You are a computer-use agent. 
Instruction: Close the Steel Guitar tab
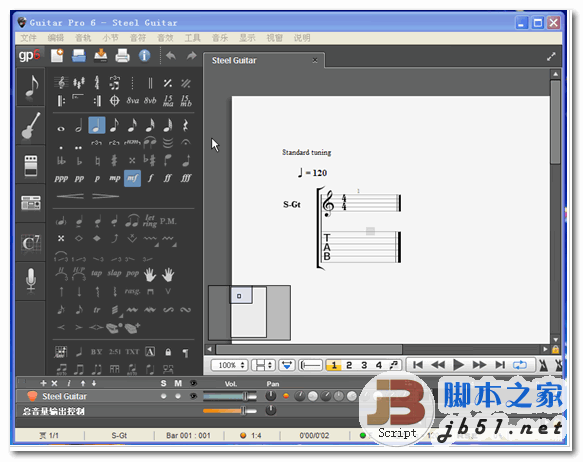[x=315, y=60]
